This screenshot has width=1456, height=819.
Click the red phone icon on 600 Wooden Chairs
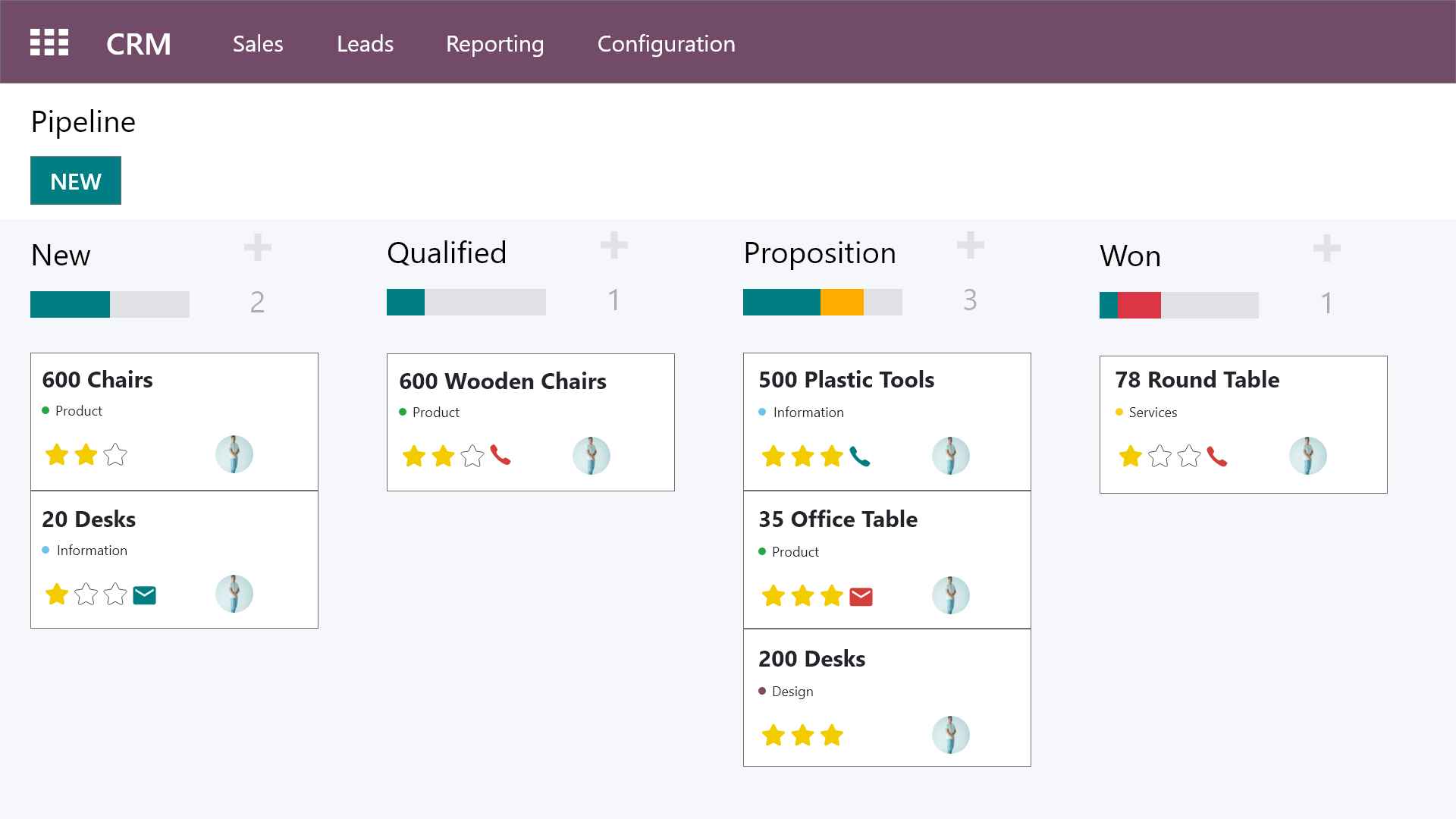500,455
